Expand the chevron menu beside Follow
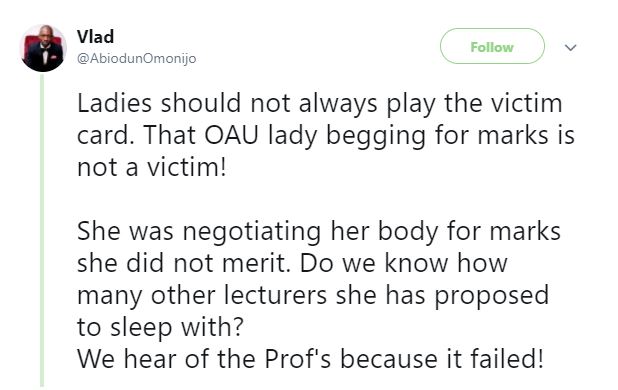The width and height of the screenshot is (618, 390). 570,48
